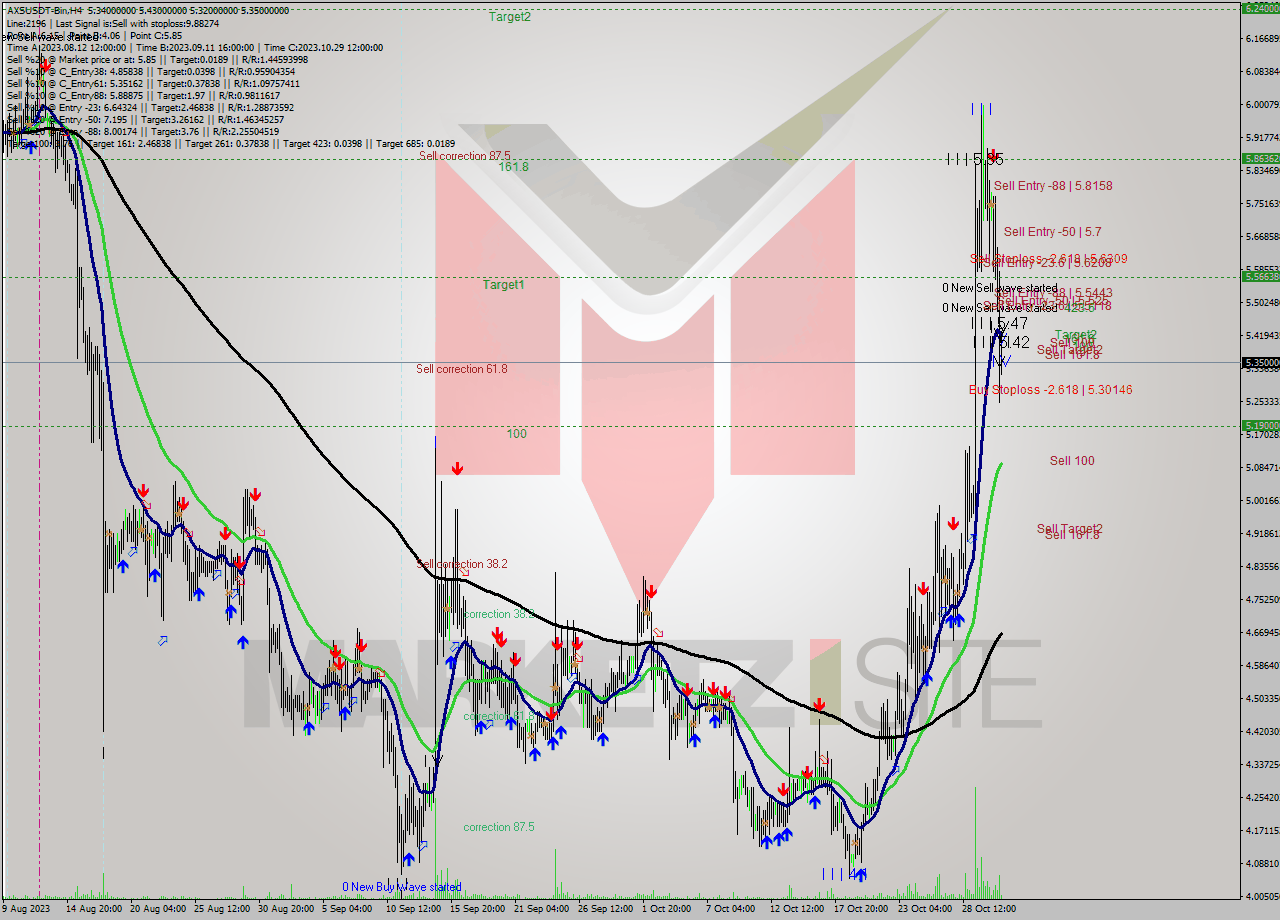Screen dimensions: 1280x920
Task: Click the '17 Oct 20:00' time axis label
Action: (861, 909)
